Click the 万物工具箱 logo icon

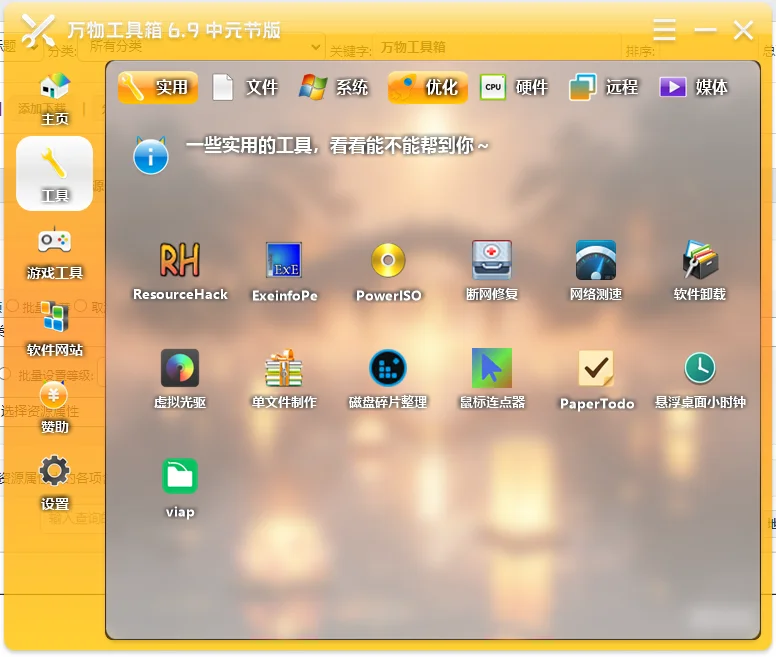pyautogui.click(x=38, y=31)
